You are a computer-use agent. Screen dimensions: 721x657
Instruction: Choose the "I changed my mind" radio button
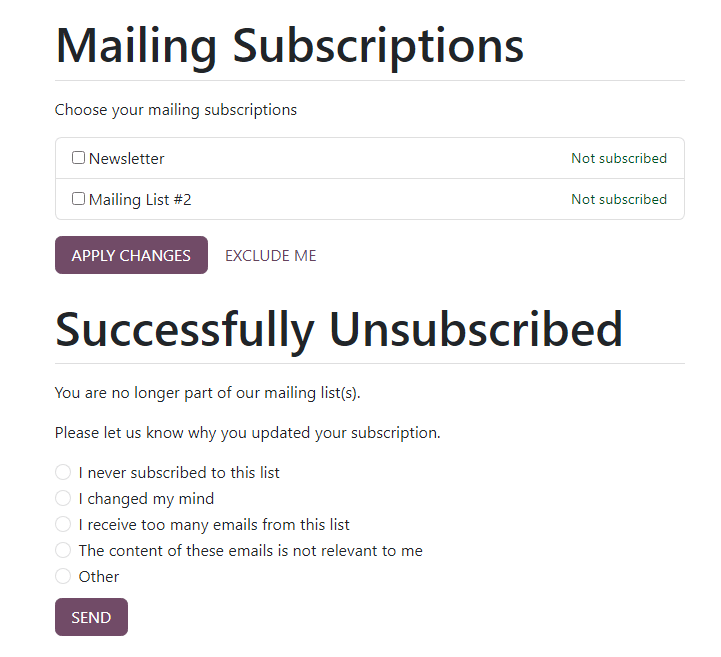click(x=63, y=498)
